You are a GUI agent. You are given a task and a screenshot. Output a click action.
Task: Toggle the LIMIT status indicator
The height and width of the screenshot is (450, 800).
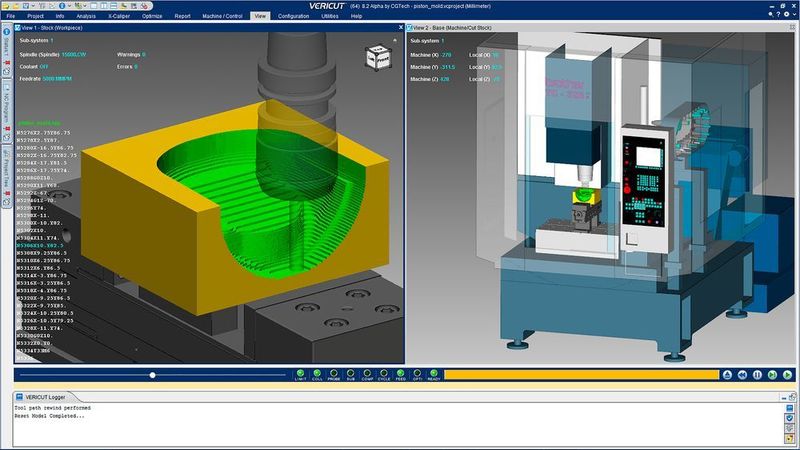coord(301,375)
